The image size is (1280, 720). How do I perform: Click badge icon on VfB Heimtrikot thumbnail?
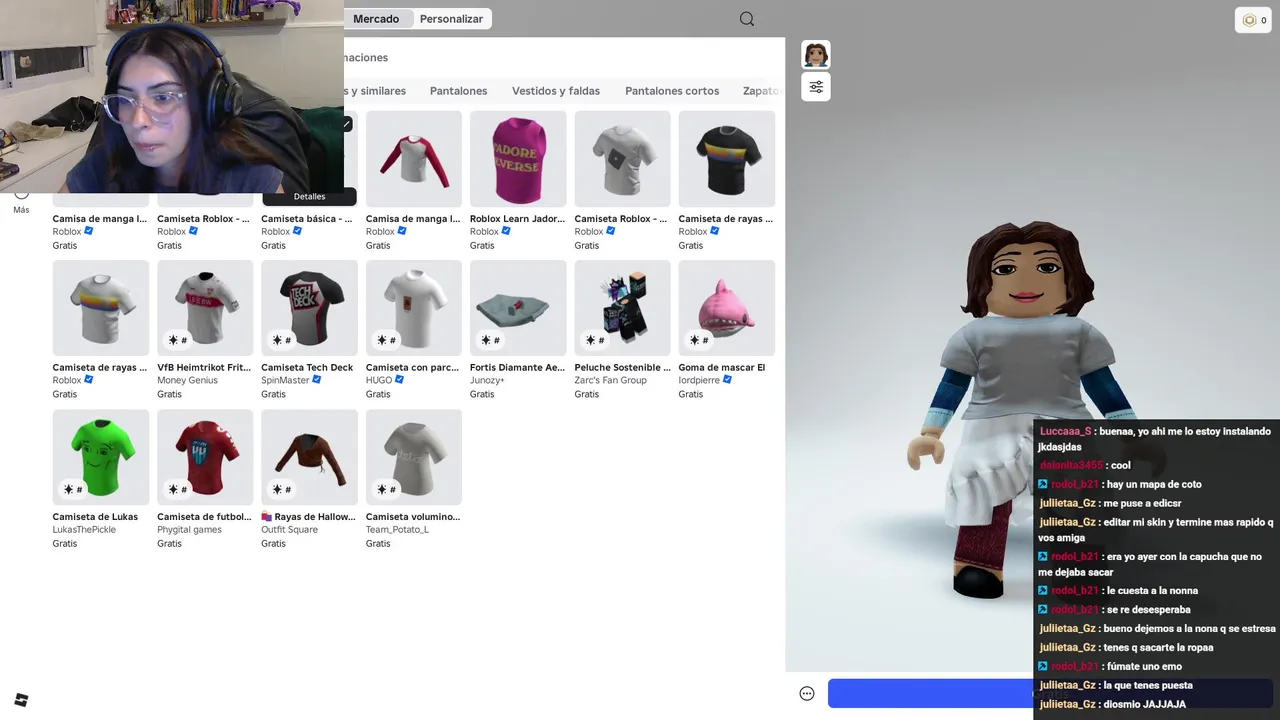tap(178, 340)
